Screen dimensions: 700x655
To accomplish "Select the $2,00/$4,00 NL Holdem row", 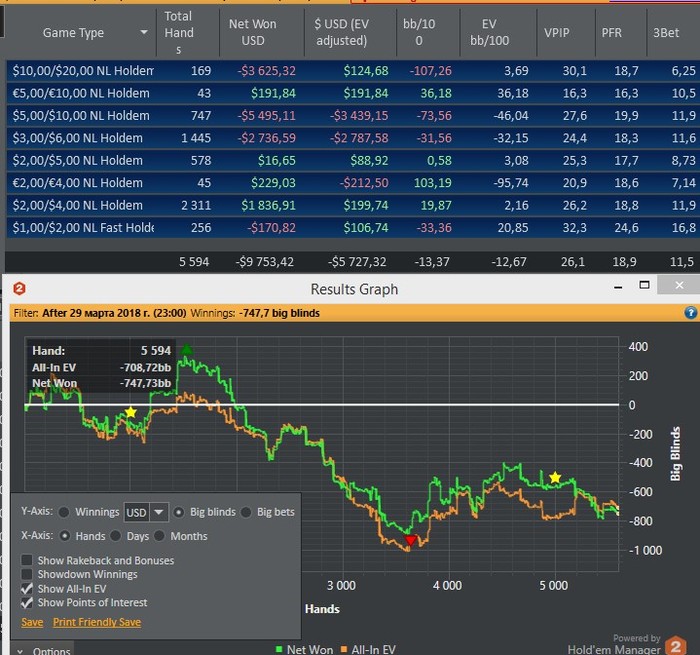I will pos(80,205).
